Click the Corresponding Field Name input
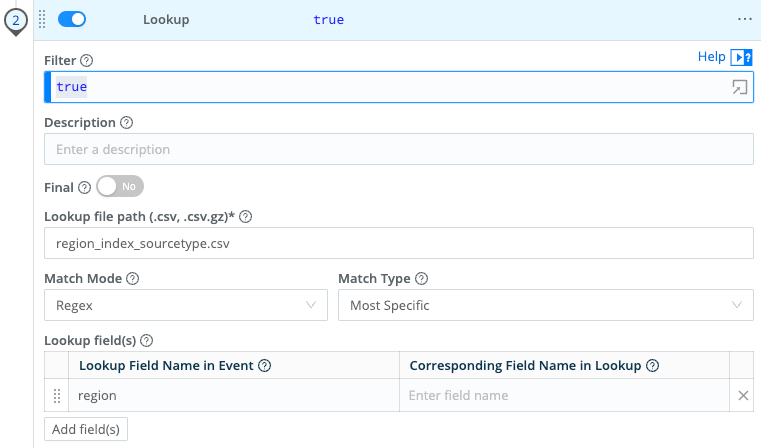This screenshot has height=448, width=761. coord(564,395)
